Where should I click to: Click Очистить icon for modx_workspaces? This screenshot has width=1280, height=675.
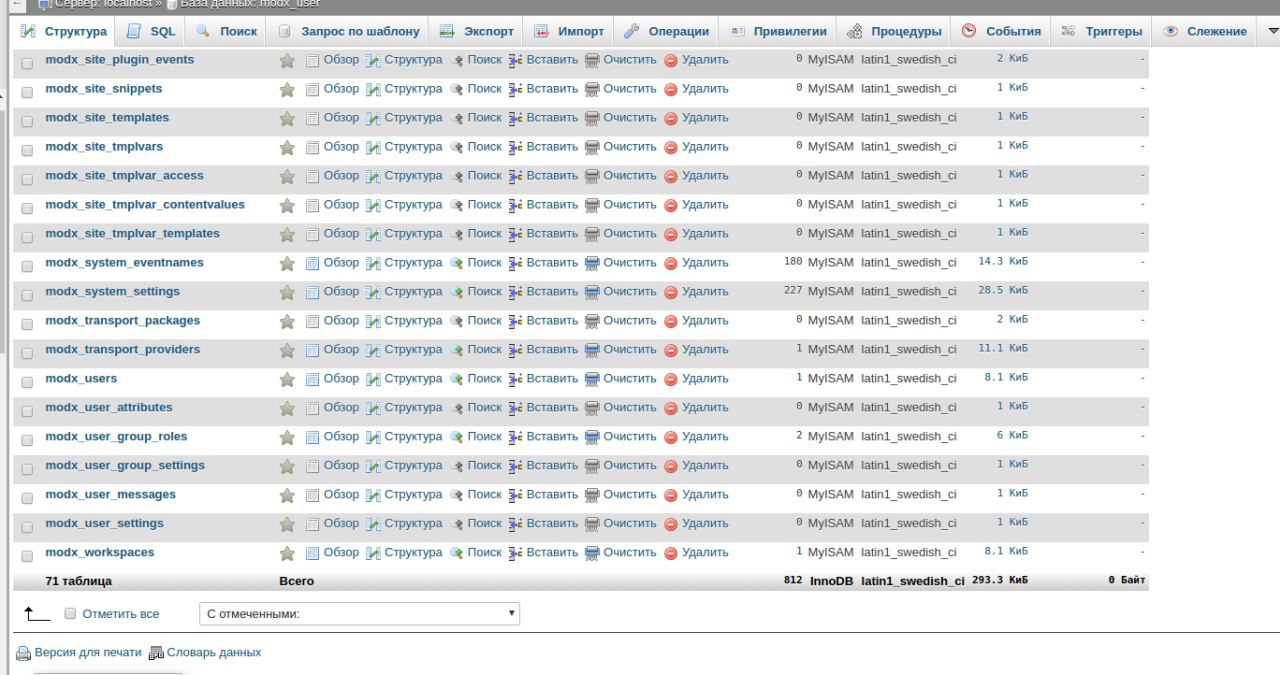point(592,553)
